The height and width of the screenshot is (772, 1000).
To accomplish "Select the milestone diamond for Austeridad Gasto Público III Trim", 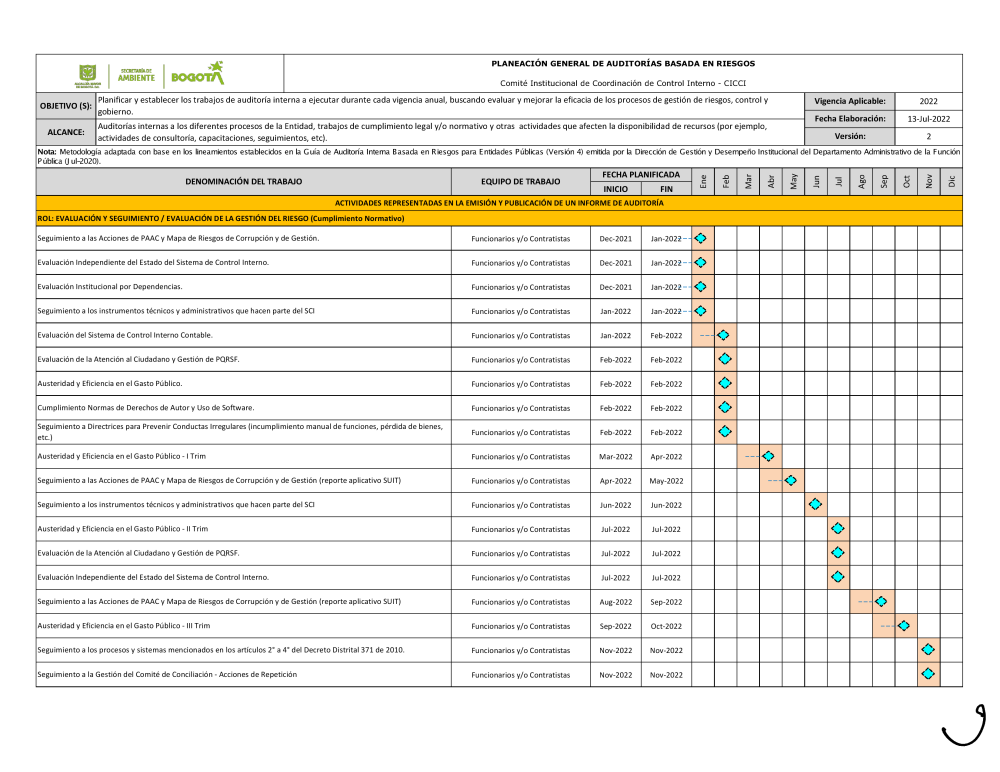I will point(903,626).
